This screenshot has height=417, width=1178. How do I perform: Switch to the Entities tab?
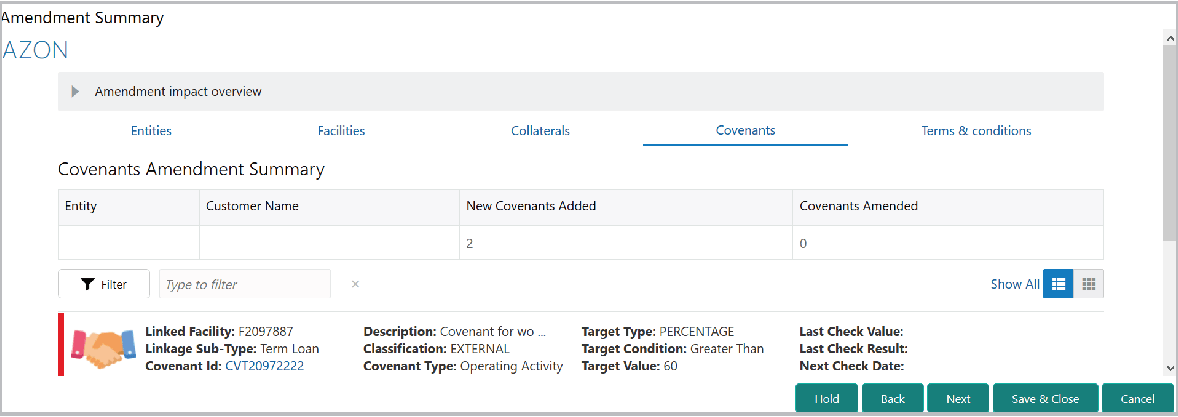click(x=151, y=131)
